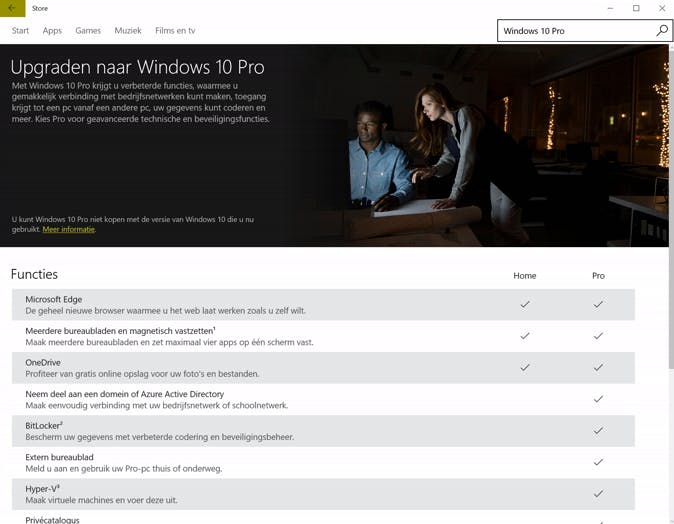Select the Microsoft Edge feature row
Screen dimensions: 674x524
click(x=250, y=305)
